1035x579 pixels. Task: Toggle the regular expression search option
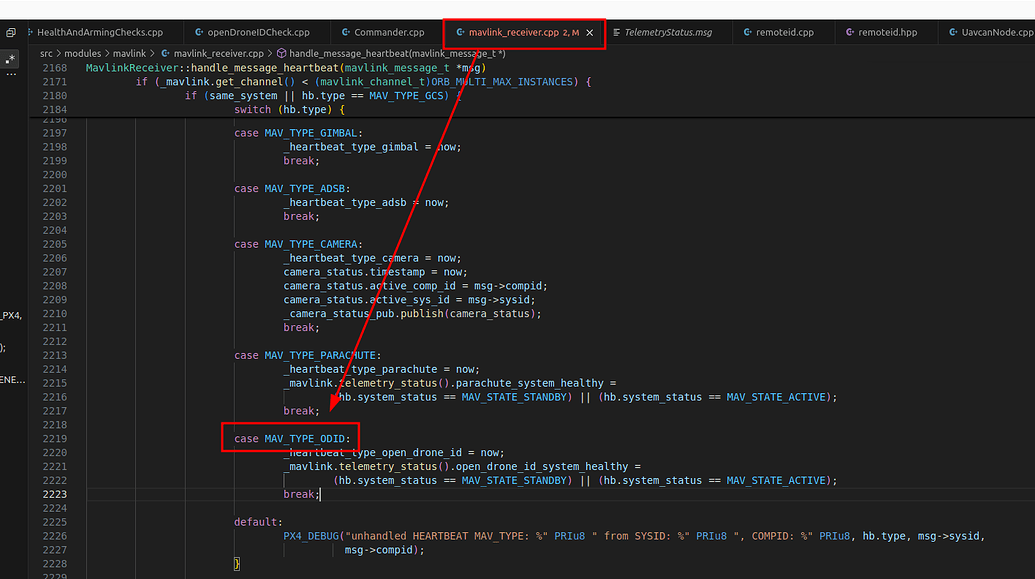tap(11, 59)
